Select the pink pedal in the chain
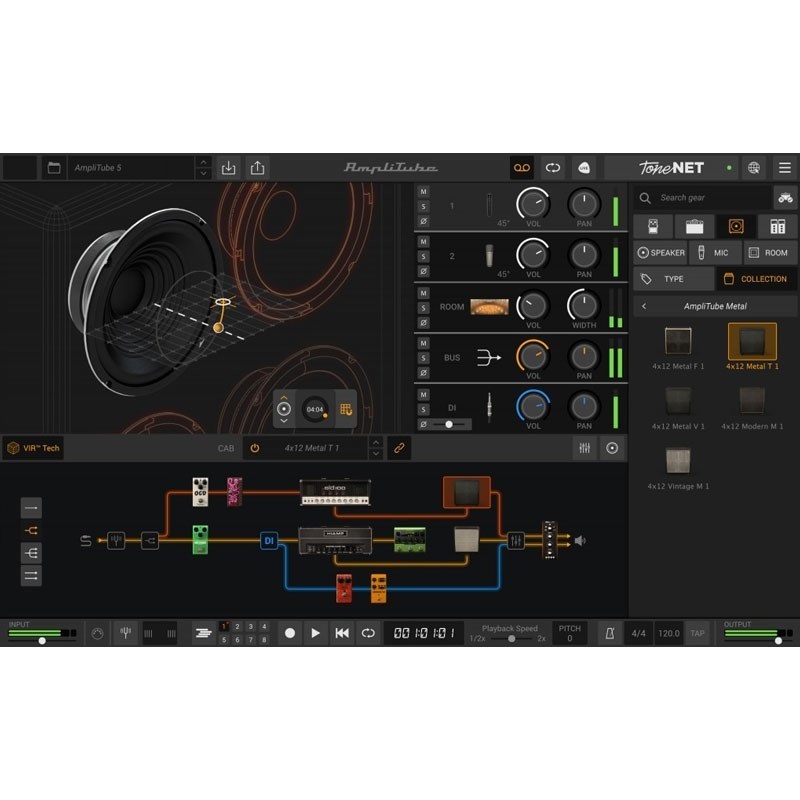 [x=234, y=492]
